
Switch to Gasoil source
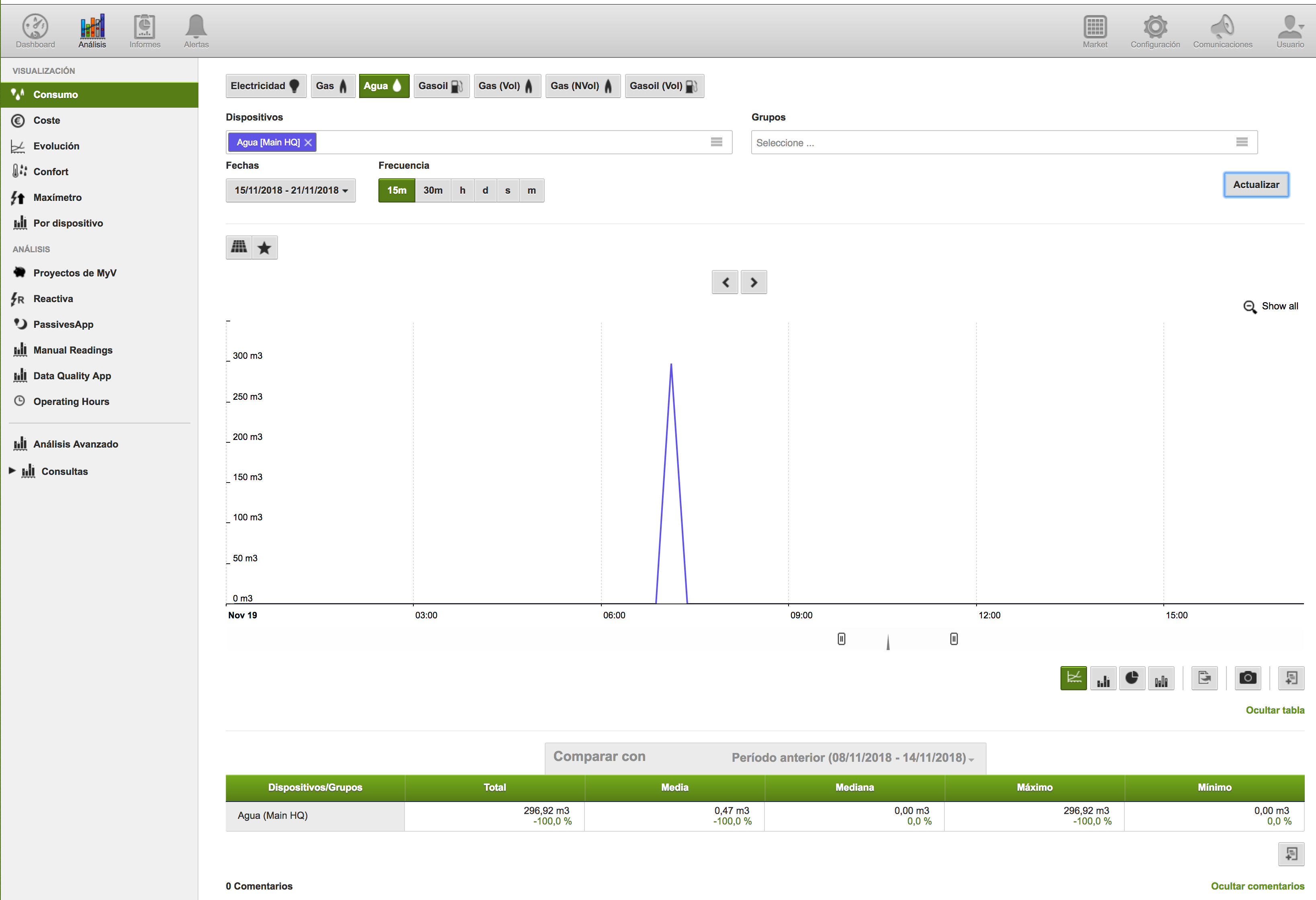(441, 86)
